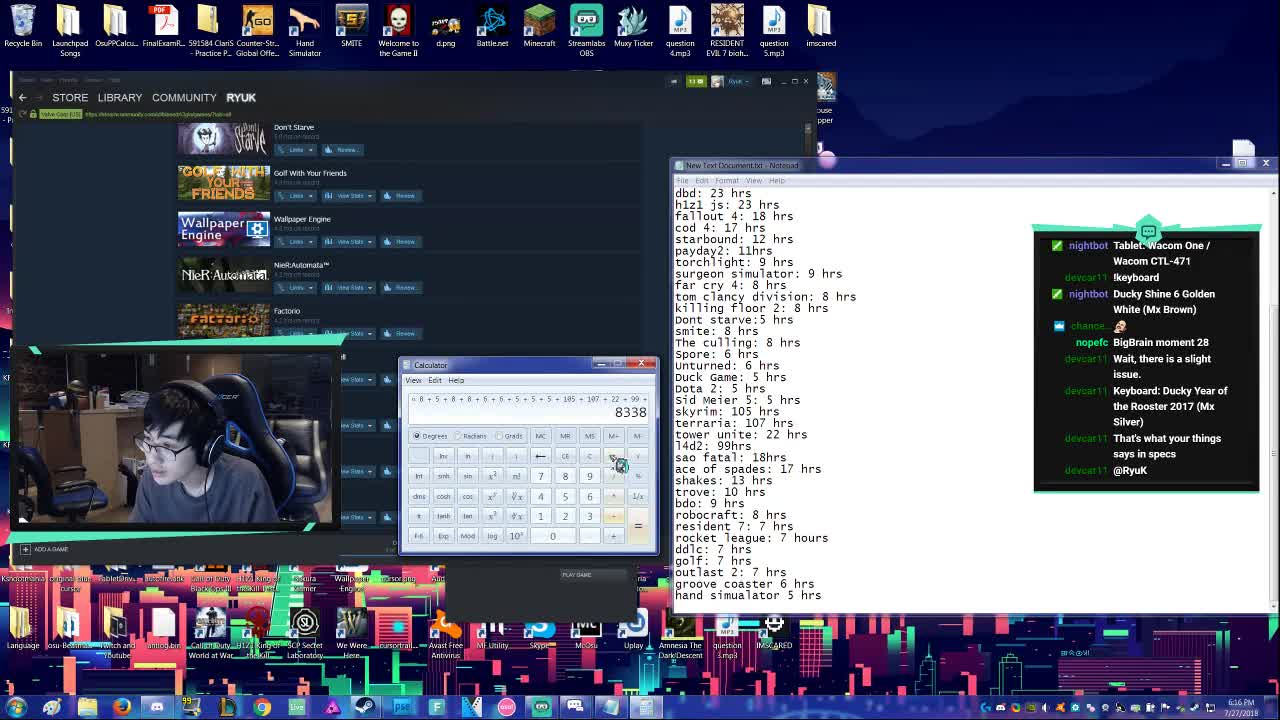The width and height of the screenshot is (1280, 720).
Task: Expand View Stats dropdown for Wallpaper Engine
Action: click(350, 242)
